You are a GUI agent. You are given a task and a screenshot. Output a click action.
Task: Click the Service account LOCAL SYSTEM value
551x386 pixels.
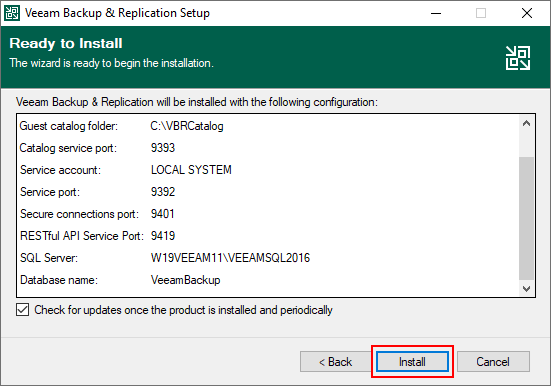[191, 170]
